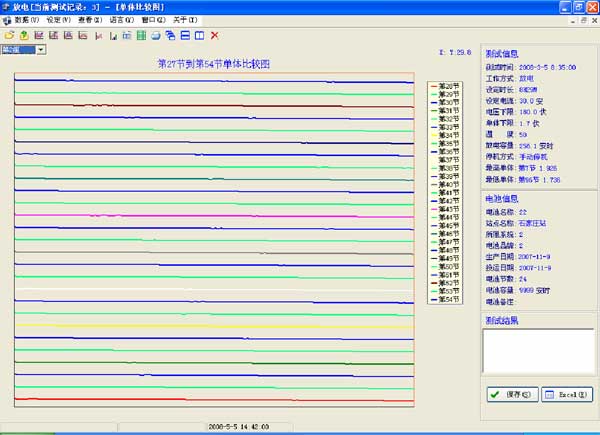
Task: Open the 数据 menu
Action: point(26,20)
